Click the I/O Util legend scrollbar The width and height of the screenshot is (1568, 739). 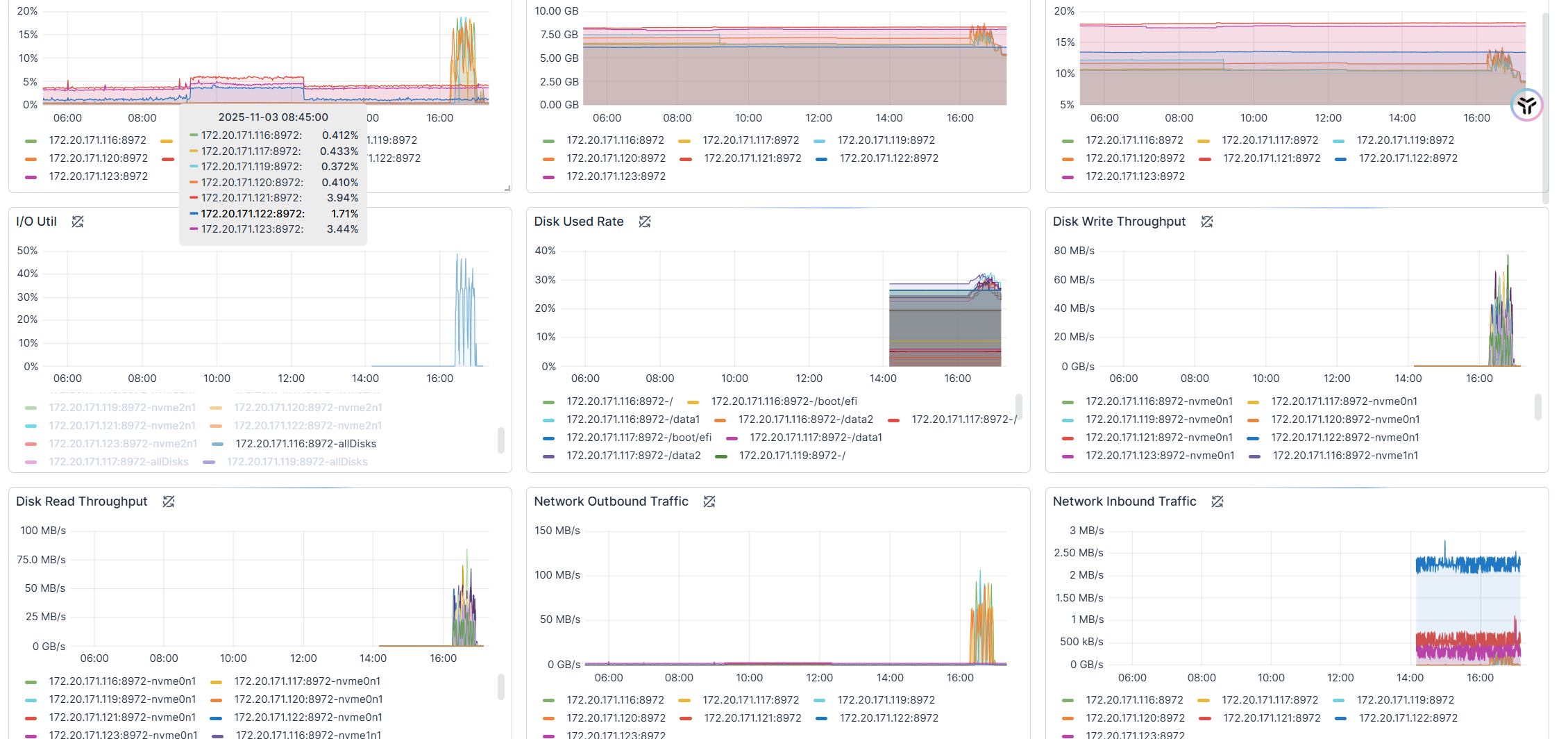[500, 440]
